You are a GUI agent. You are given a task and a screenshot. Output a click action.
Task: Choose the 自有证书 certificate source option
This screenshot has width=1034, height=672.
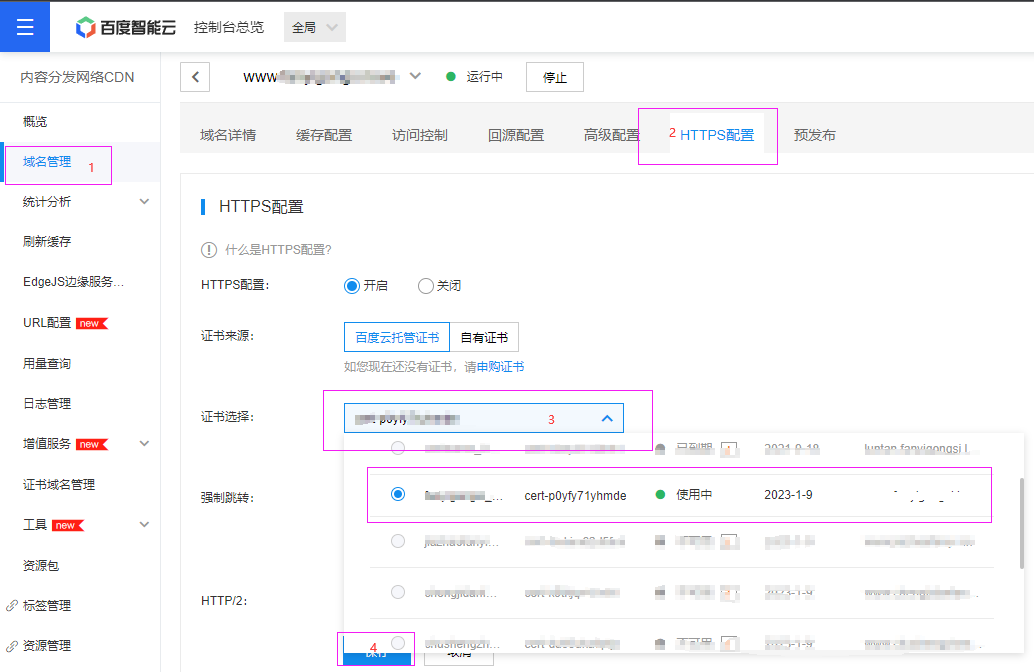click(484, 338)
